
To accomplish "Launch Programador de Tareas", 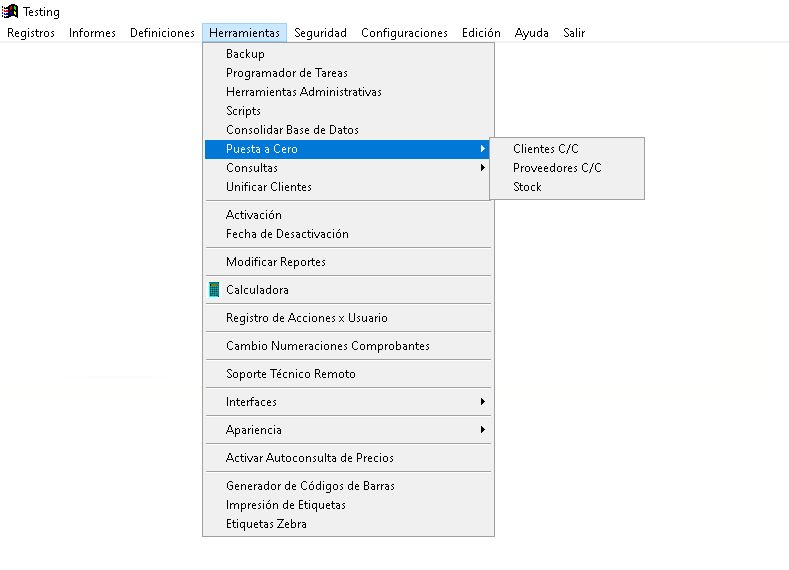I will (287, 73).
